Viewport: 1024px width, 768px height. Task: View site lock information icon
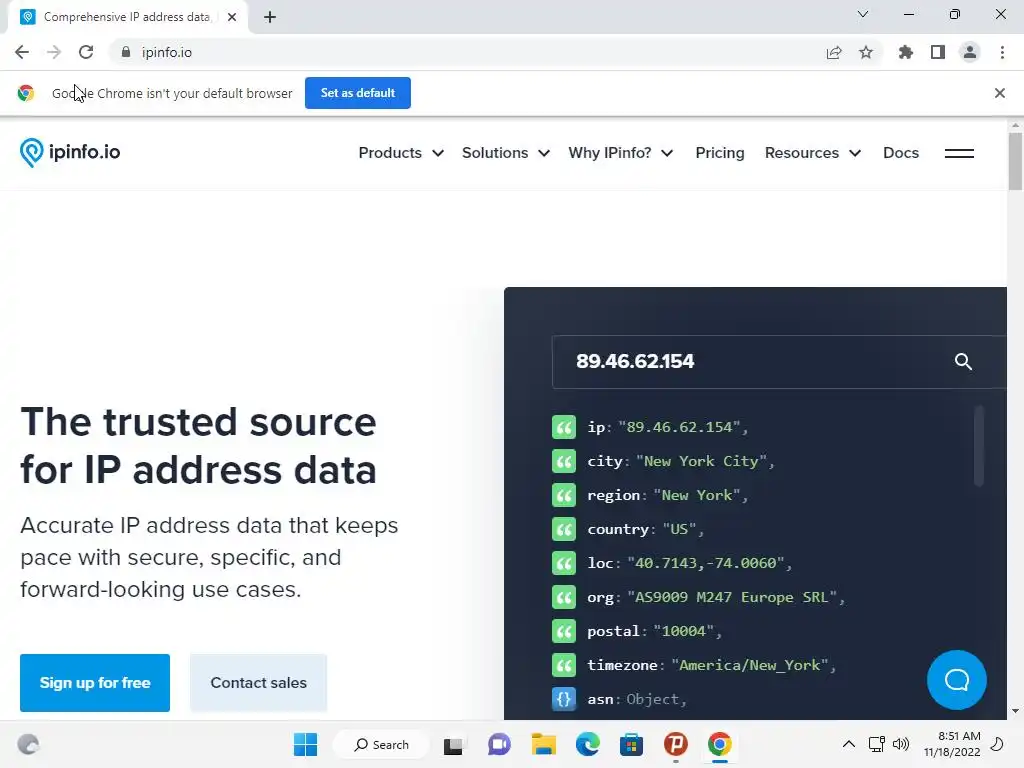coord(126,52)
